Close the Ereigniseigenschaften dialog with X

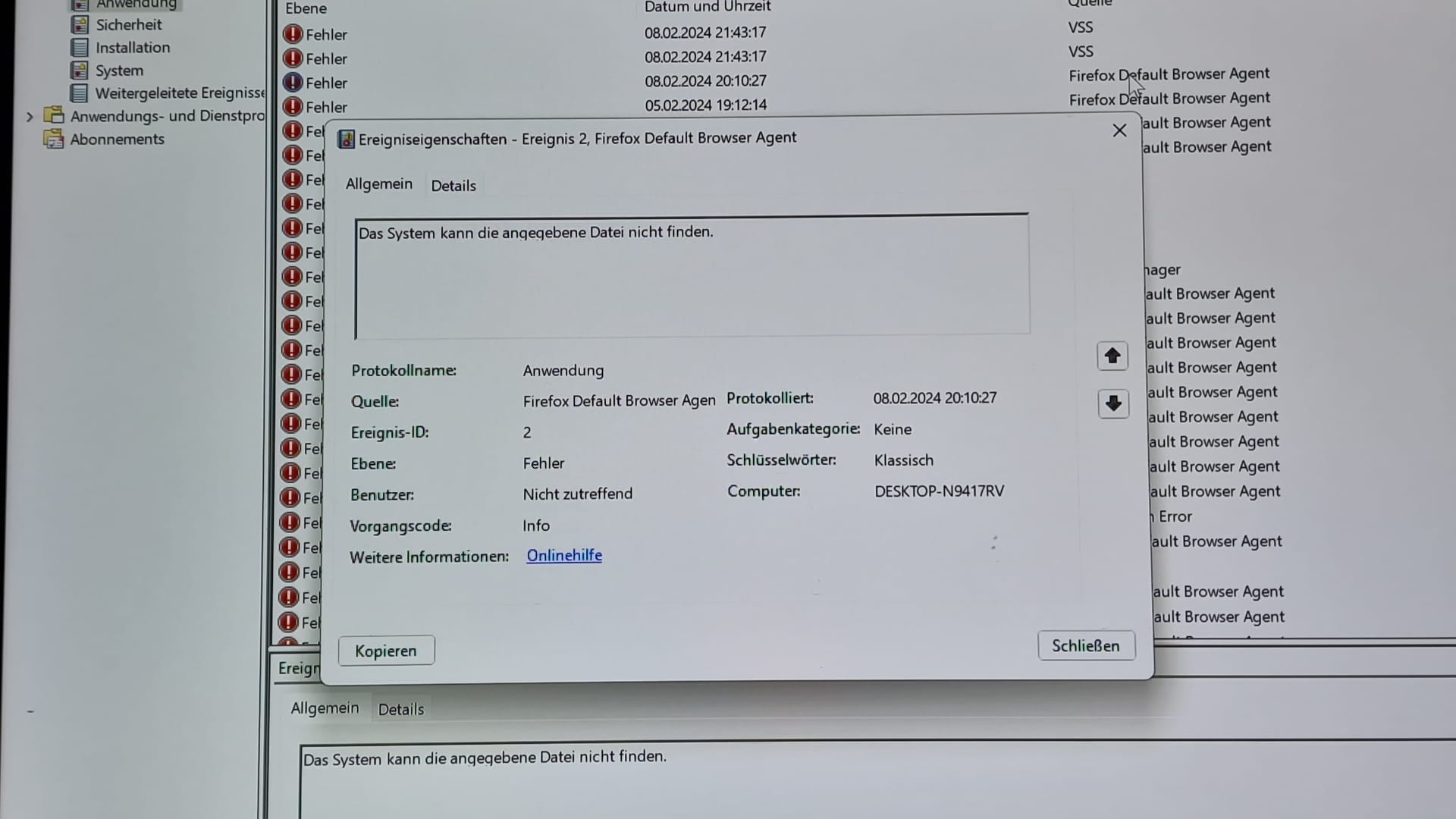[x=1119, y=130]
